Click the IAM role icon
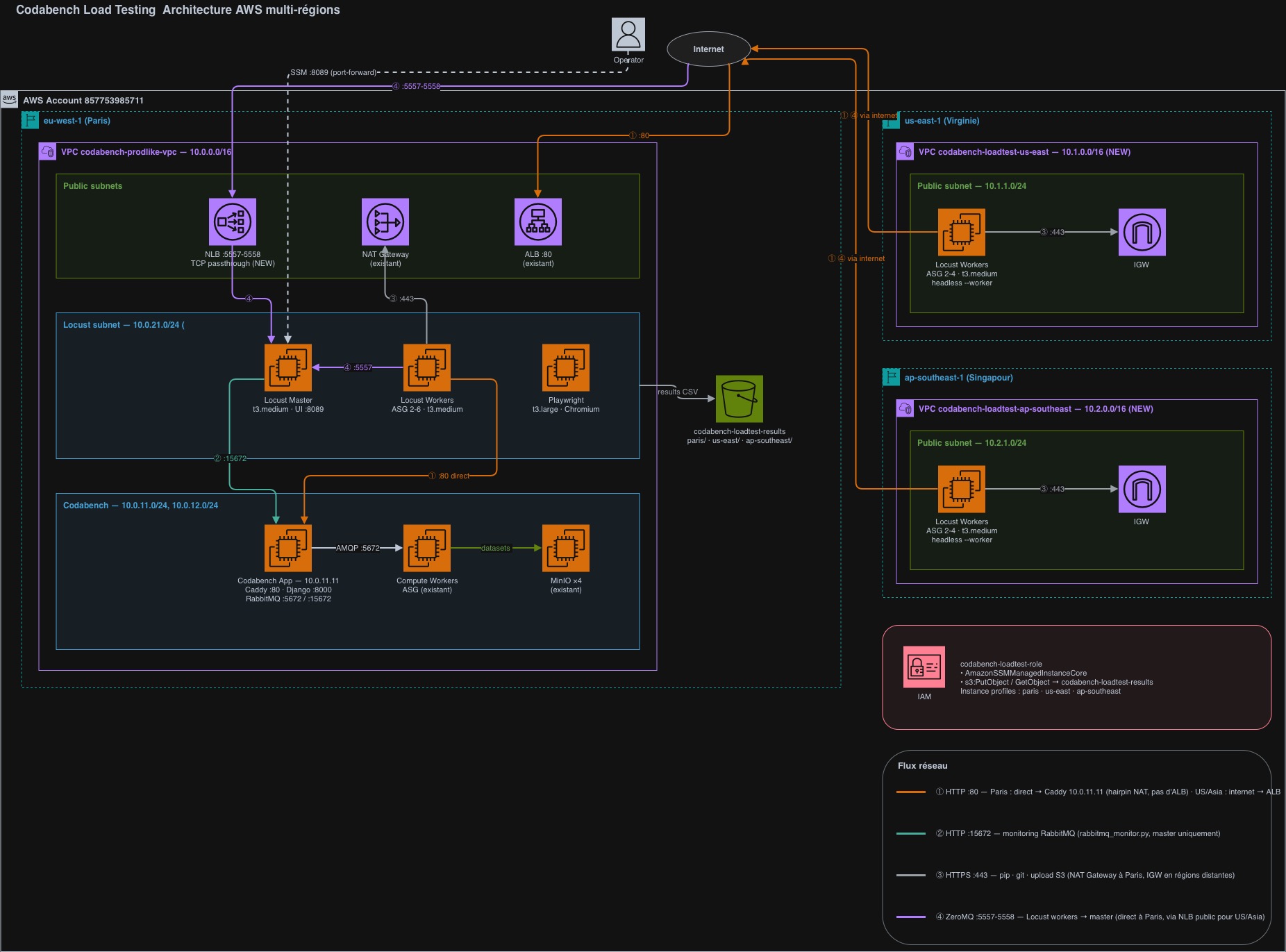Screen dimensions: 1286x952 [924, 667]
